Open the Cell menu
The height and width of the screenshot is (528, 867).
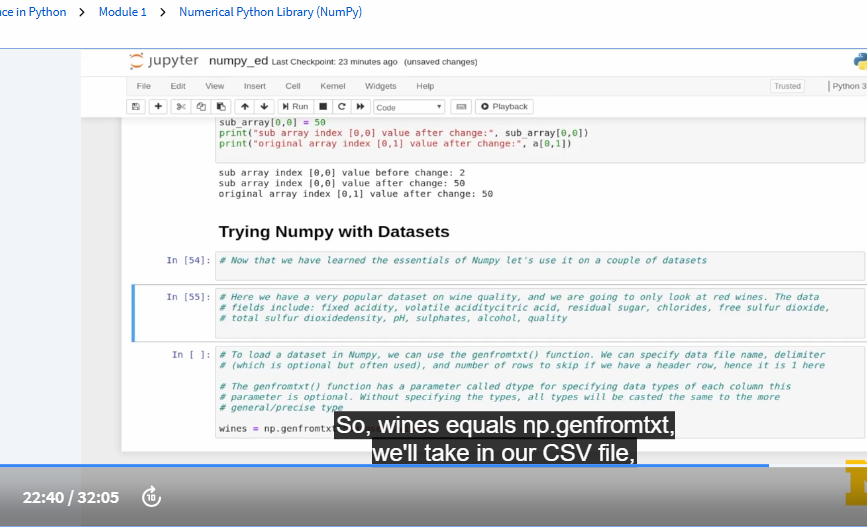pyautogui.click(x=293, y=86)
